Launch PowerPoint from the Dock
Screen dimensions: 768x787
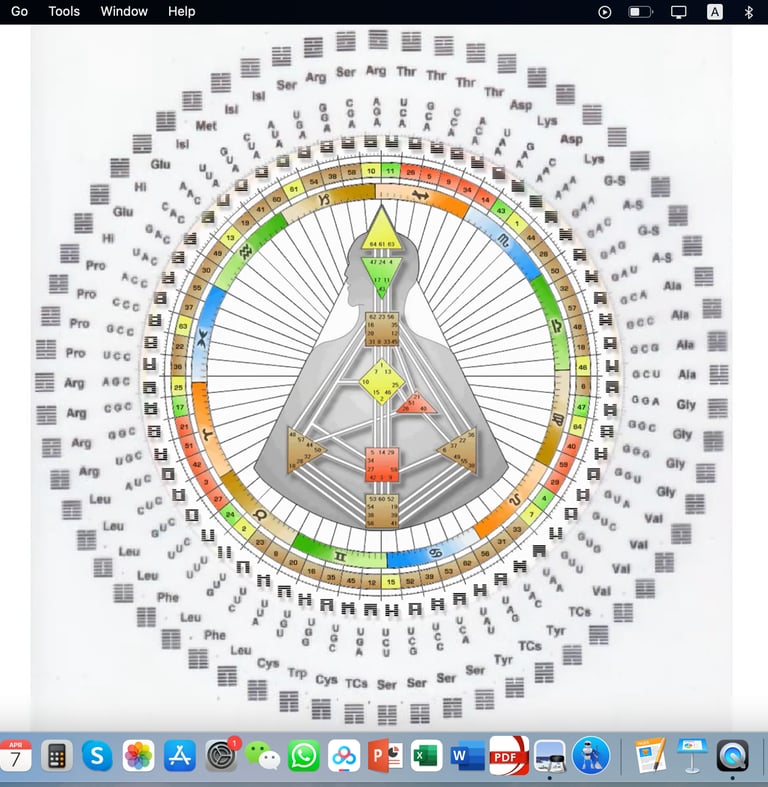[x=385, y=755]
